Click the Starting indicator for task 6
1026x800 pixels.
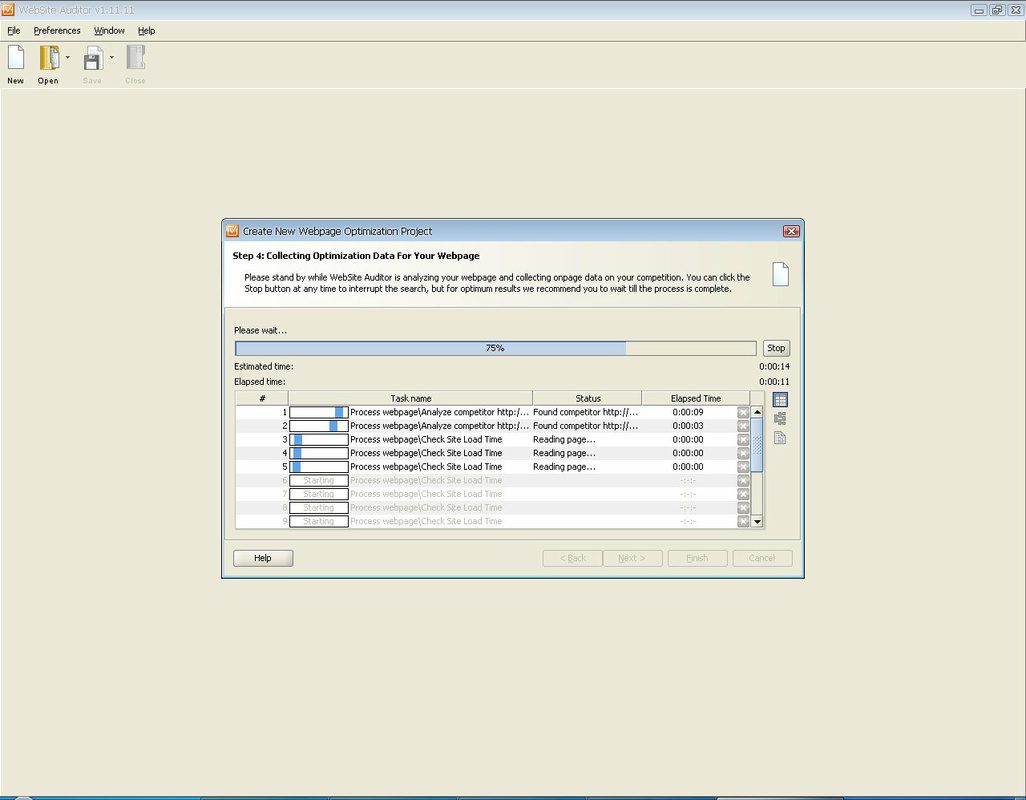pyautogui.click(x=319, y=481)
